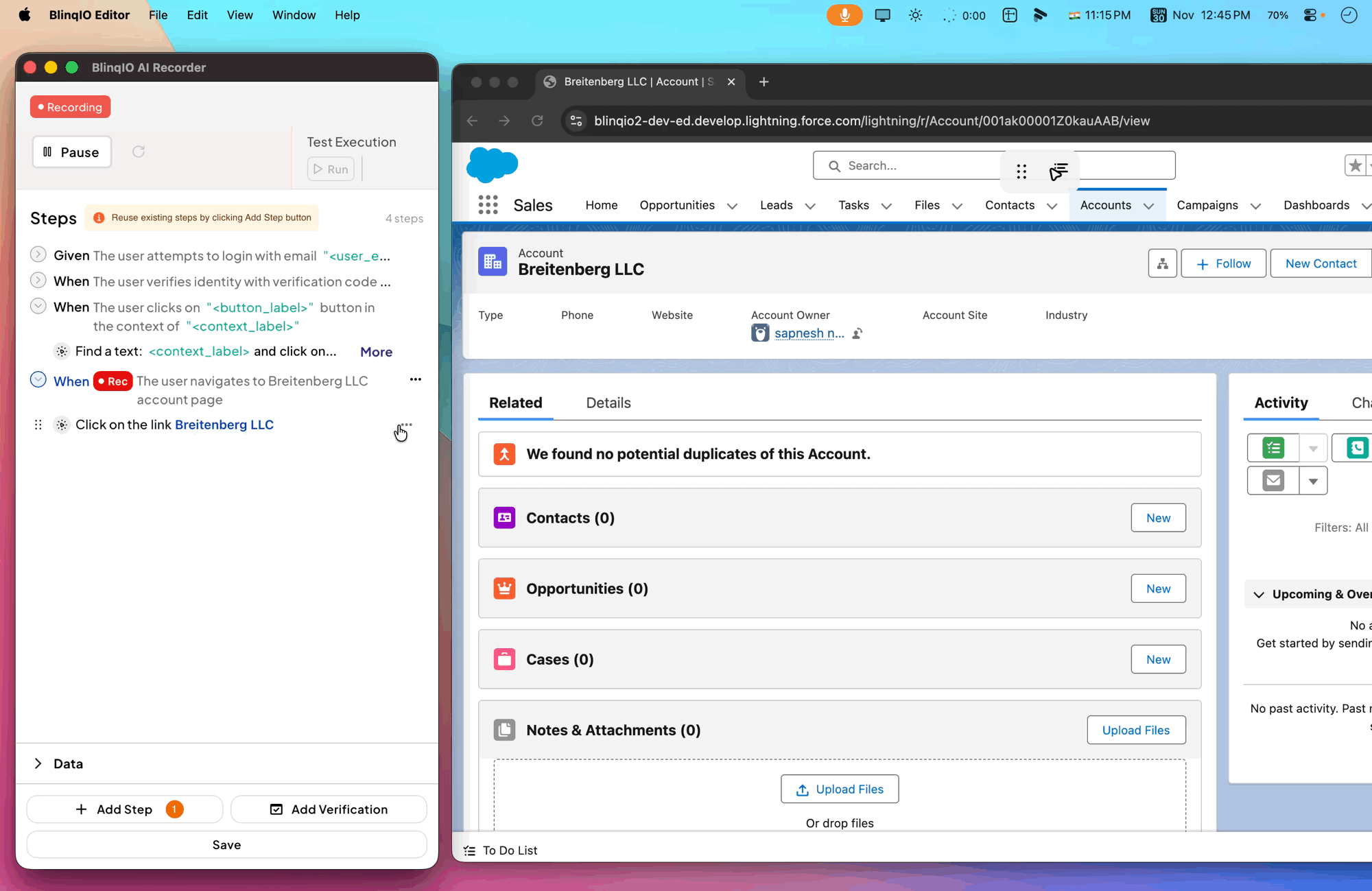This screenshot has width=1372, height=891.
Task: Open the Salesforce App Launcher grid icon
Action: tap(488, 205)
